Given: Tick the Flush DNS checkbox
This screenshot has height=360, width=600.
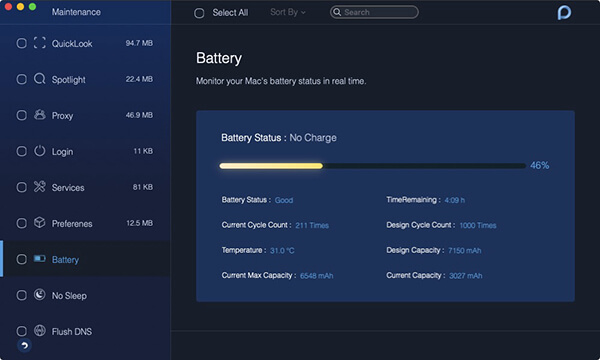Looking at the screenshot, I should tap(21, 331).
